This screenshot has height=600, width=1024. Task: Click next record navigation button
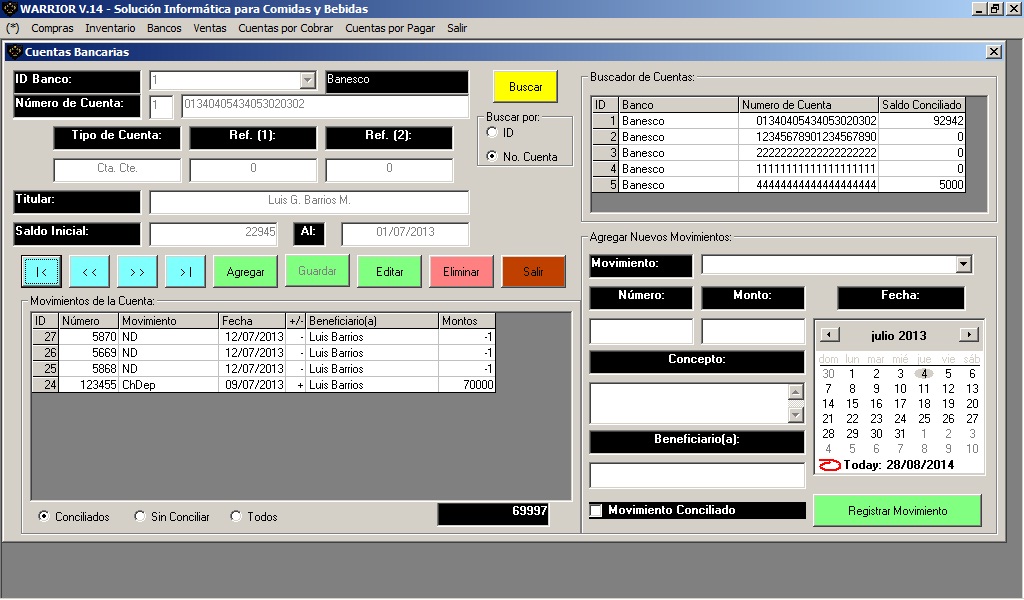138,271
